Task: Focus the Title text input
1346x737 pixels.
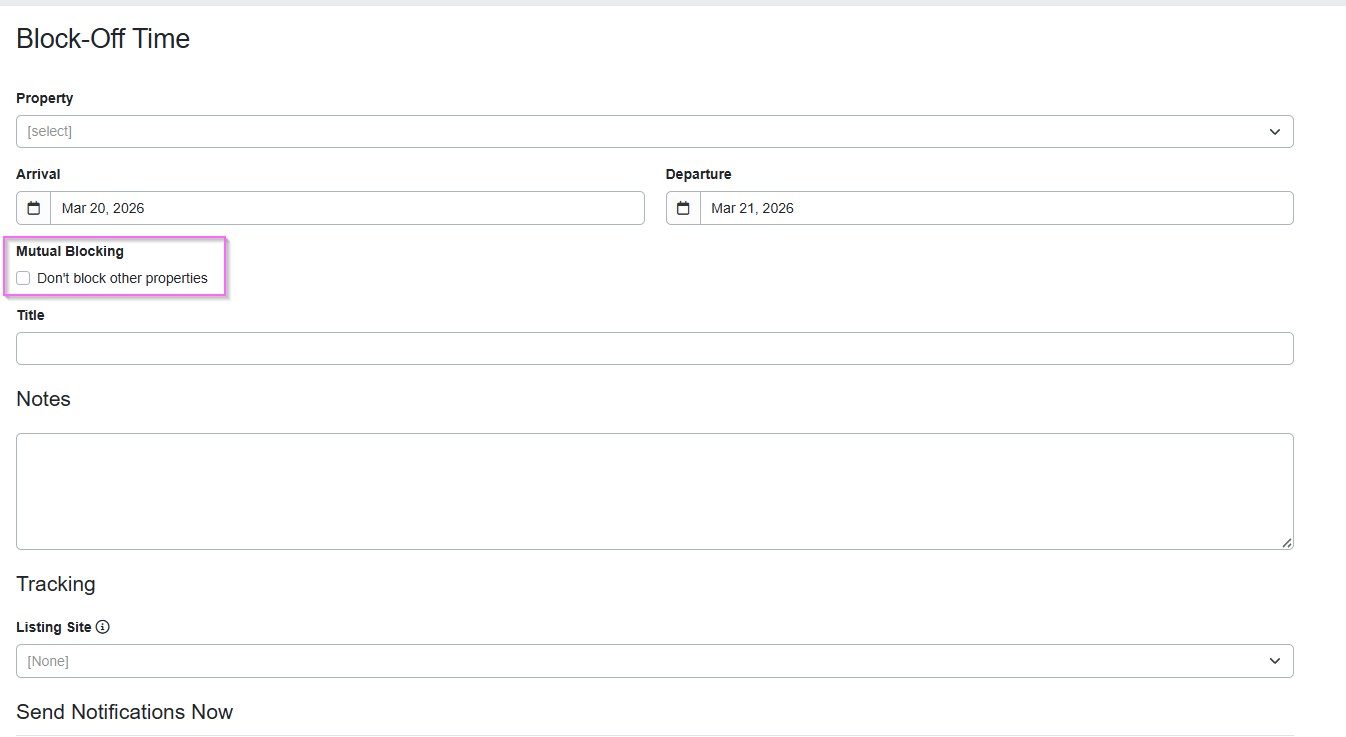Action: (x=654, y=348)
